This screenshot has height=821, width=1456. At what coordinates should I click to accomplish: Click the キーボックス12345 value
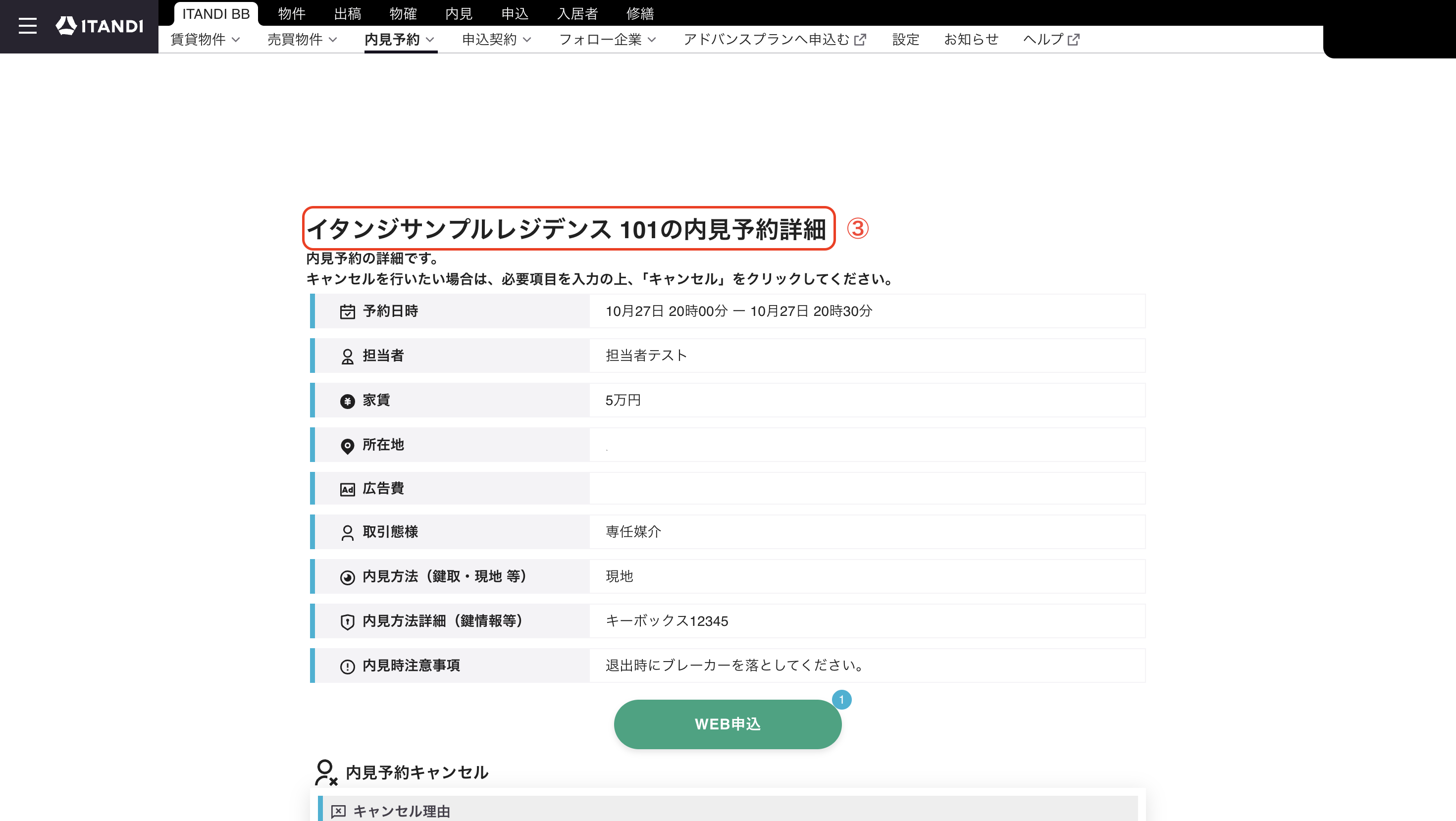click(x=667, y=621)
